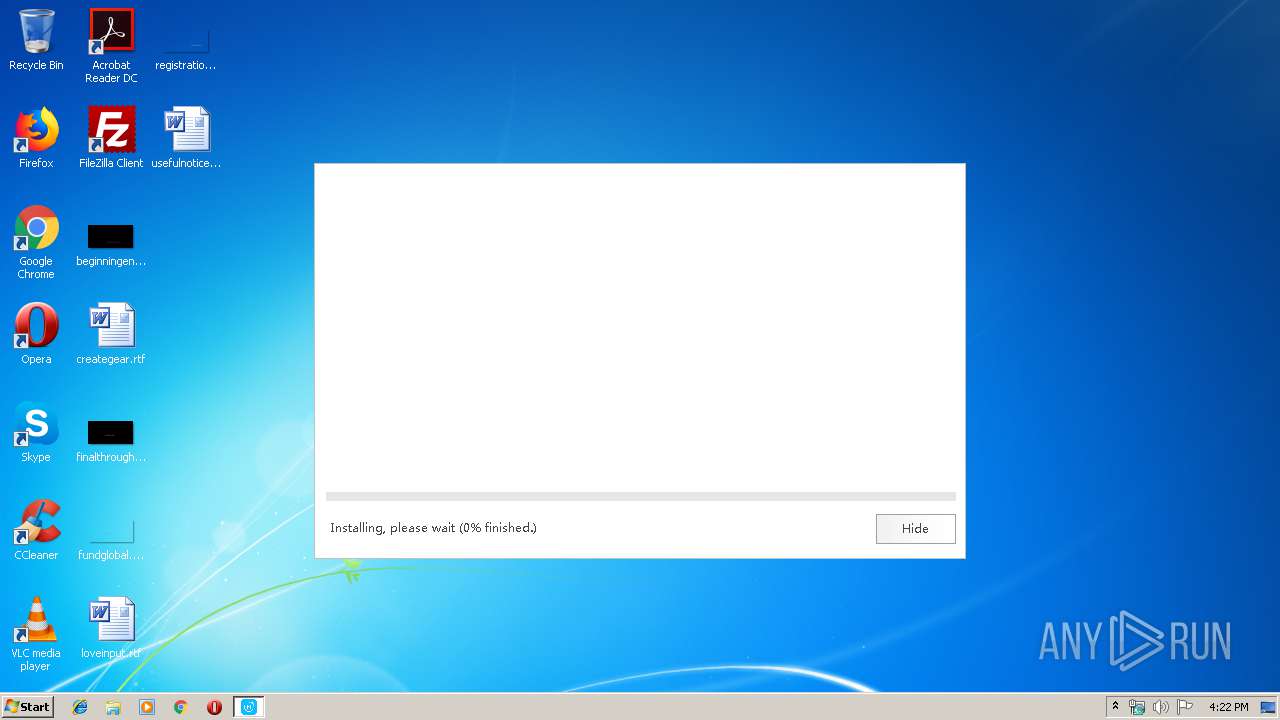Open VLC media player shortcut
Viewport: 1280px width, 720px height.
[x=36, y=634]
